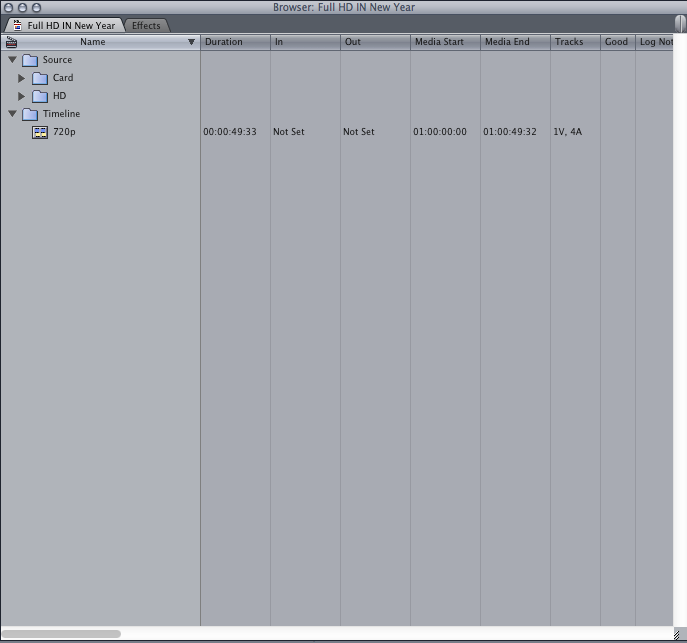Click the HD bin folder icon
This screenshot has height=643, width=687.
click(40, 96)
